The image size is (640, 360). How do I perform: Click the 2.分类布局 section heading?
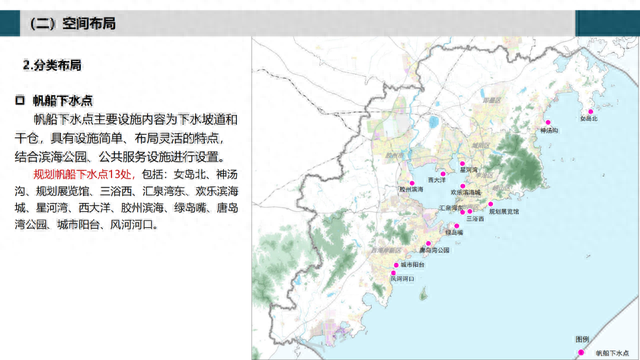click(x=52, y=65)
